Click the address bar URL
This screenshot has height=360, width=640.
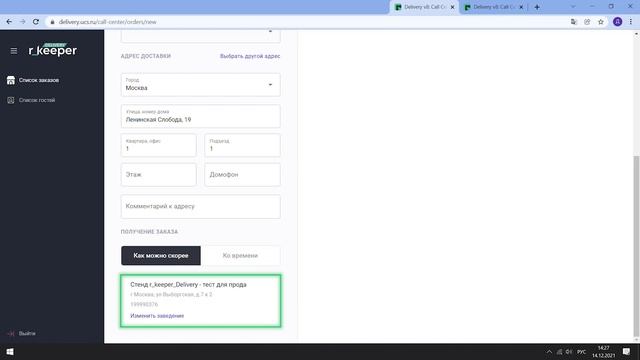tap(107, 22)
